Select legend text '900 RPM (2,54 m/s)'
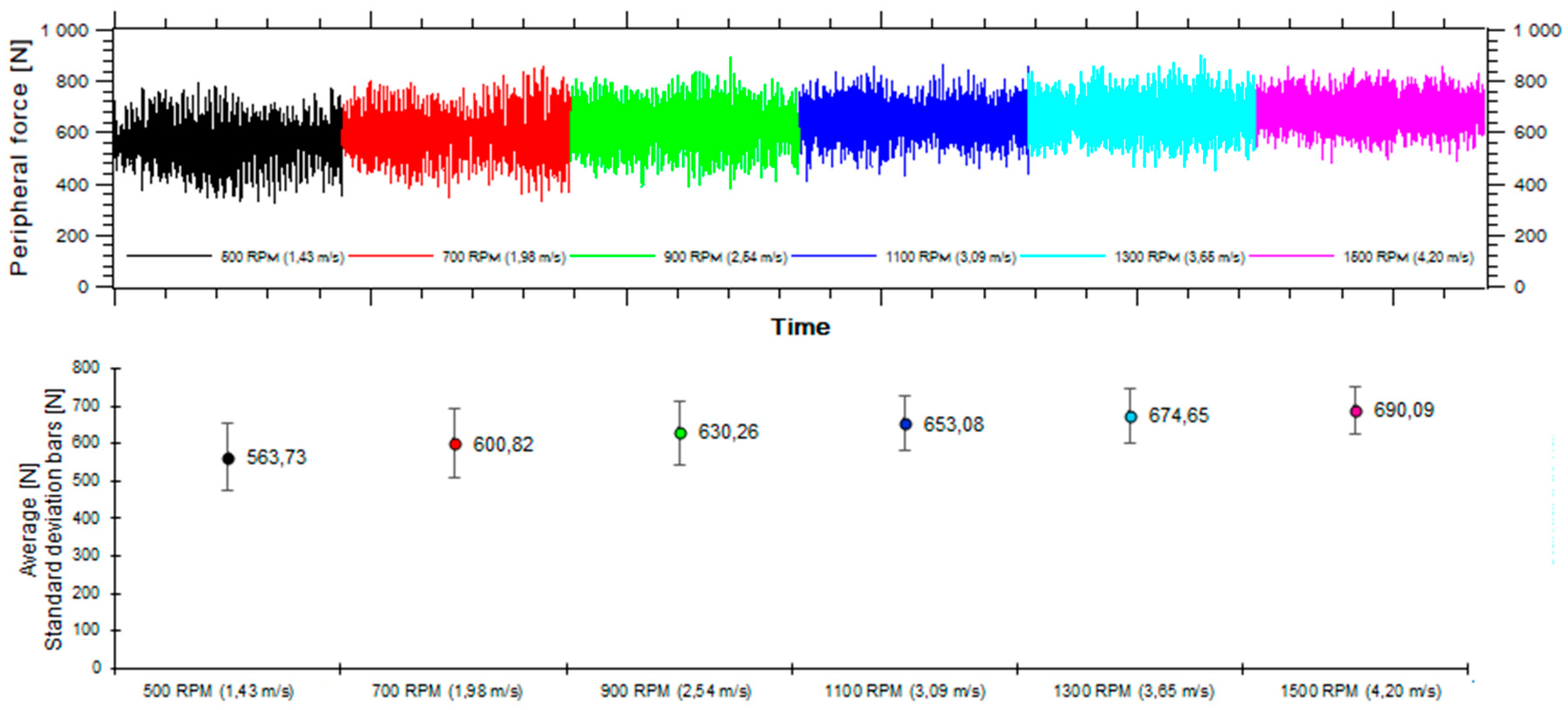This screenshot has height=710, width=1568. (x=726, y=257)
